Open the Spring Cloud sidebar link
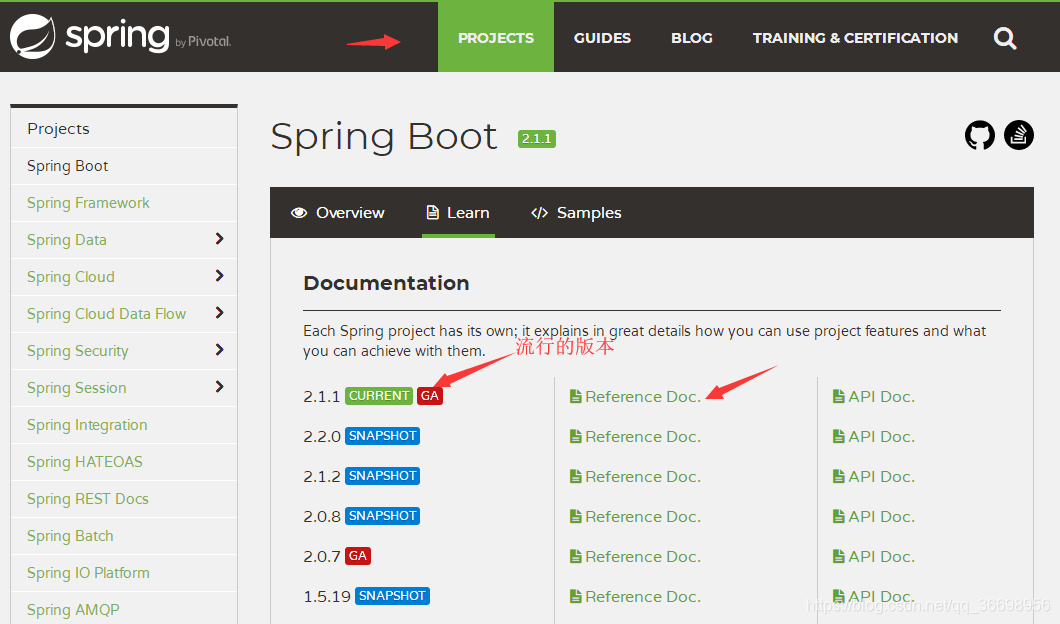This screenshot has width=1060, height=624. pyautogui.click(x=70, y=277)
